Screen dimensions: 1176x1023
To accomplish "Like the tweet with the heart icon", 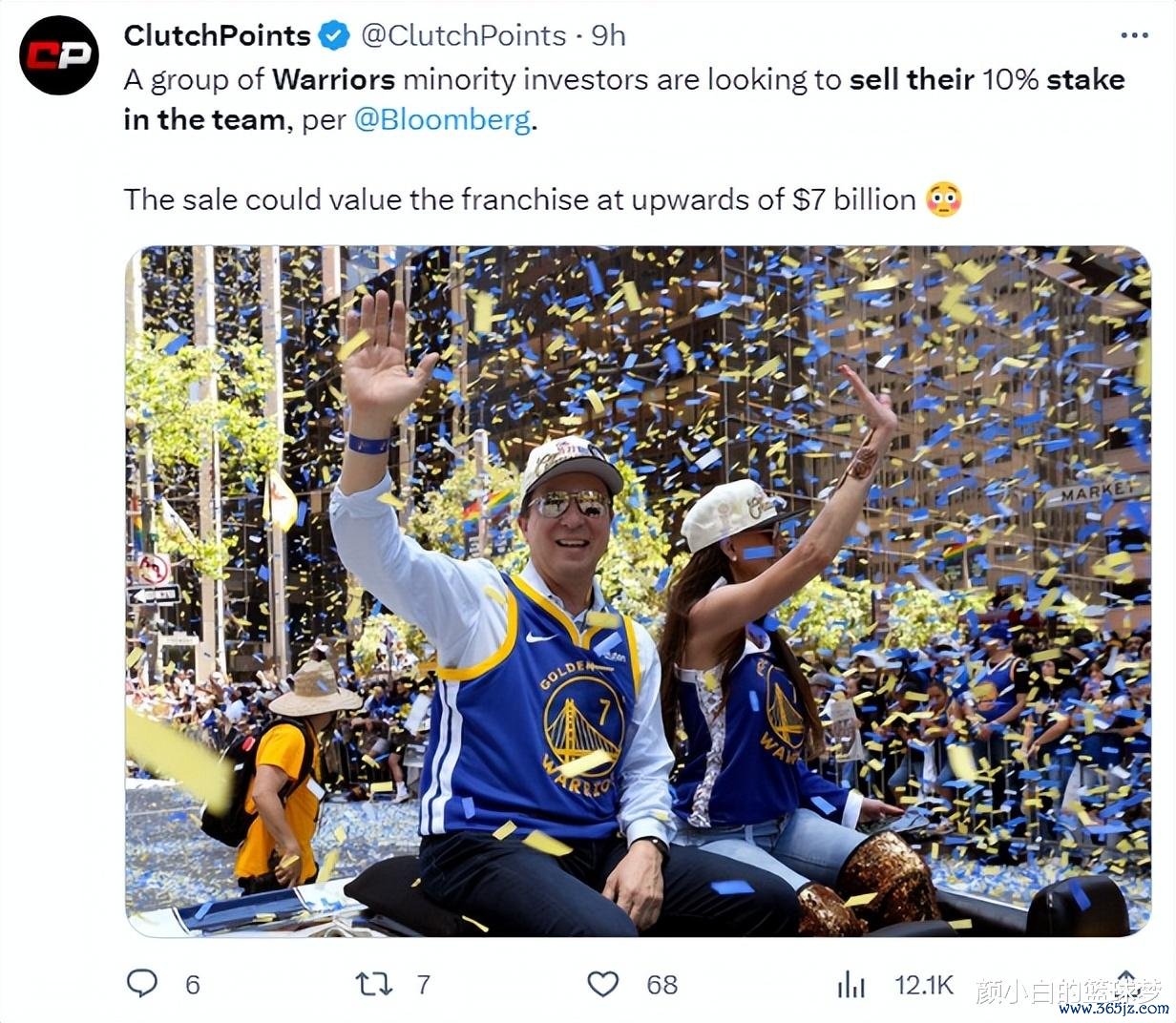I will tap(602, 984).
